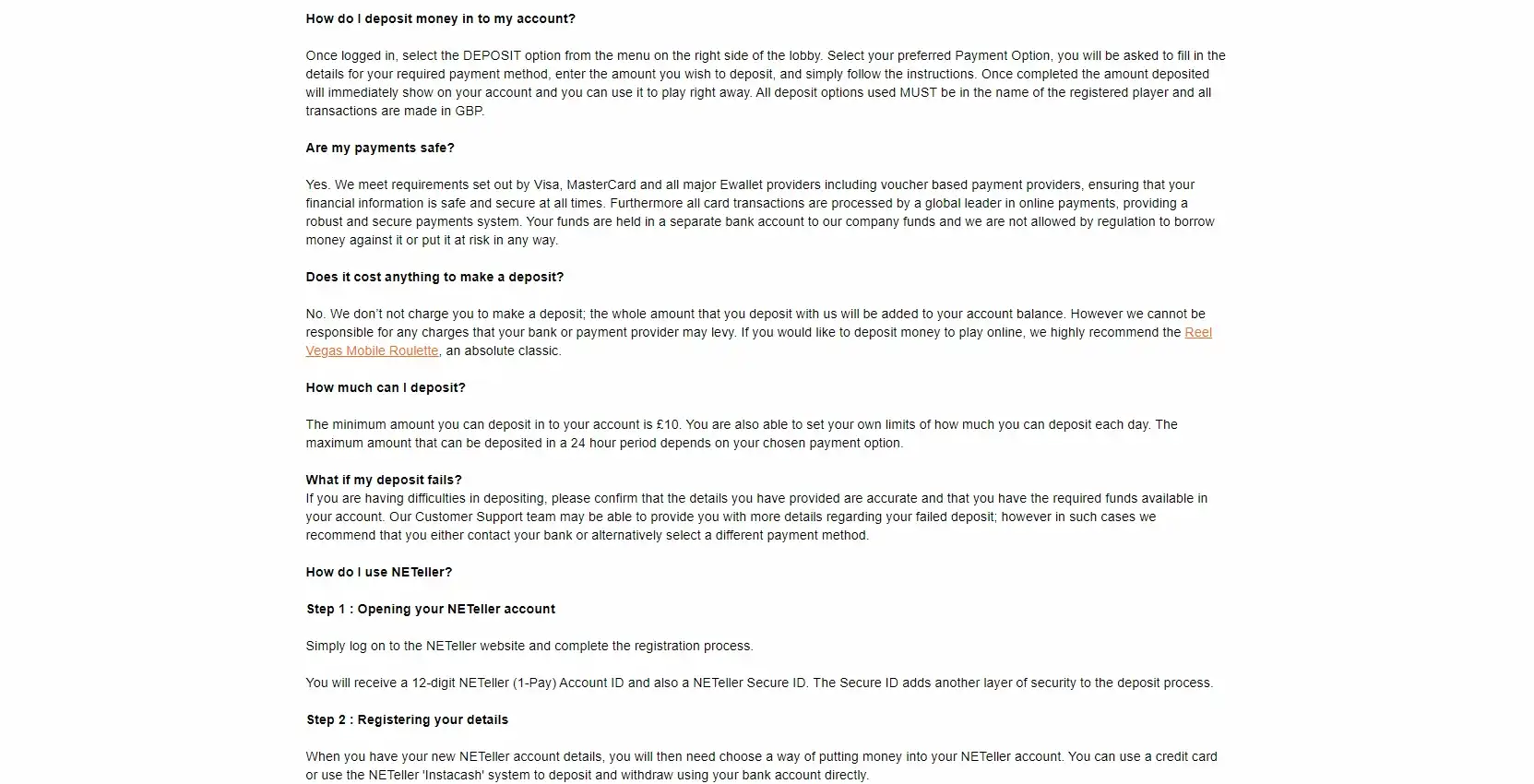Click the 'Are my payments safe?' heading
The image size is (1534, 784).
tap(380, 148)
